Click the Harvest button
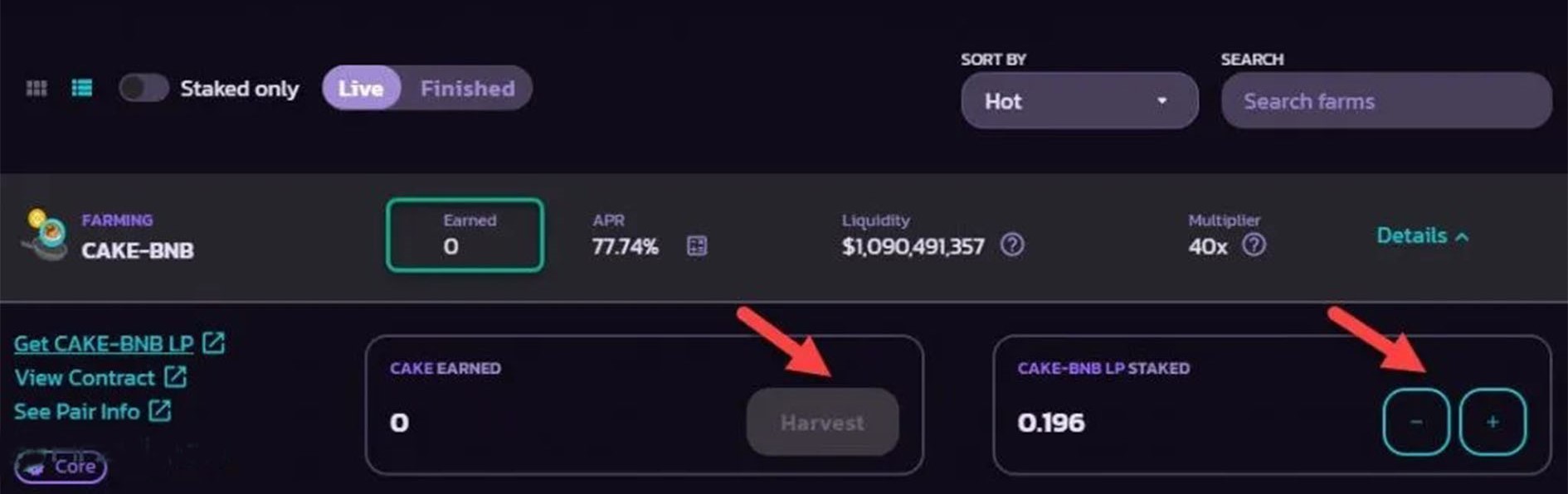The image size is (1568, 494). tap(822, 422)
